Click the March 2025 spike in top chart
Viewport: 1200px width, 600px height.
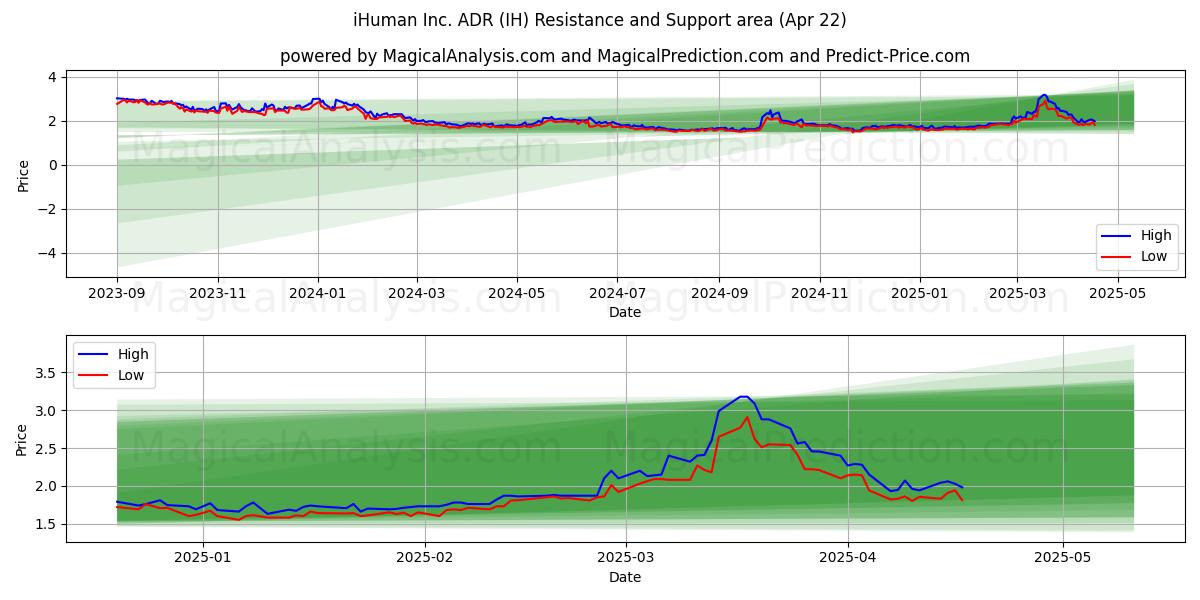(x=1044, y=96)
